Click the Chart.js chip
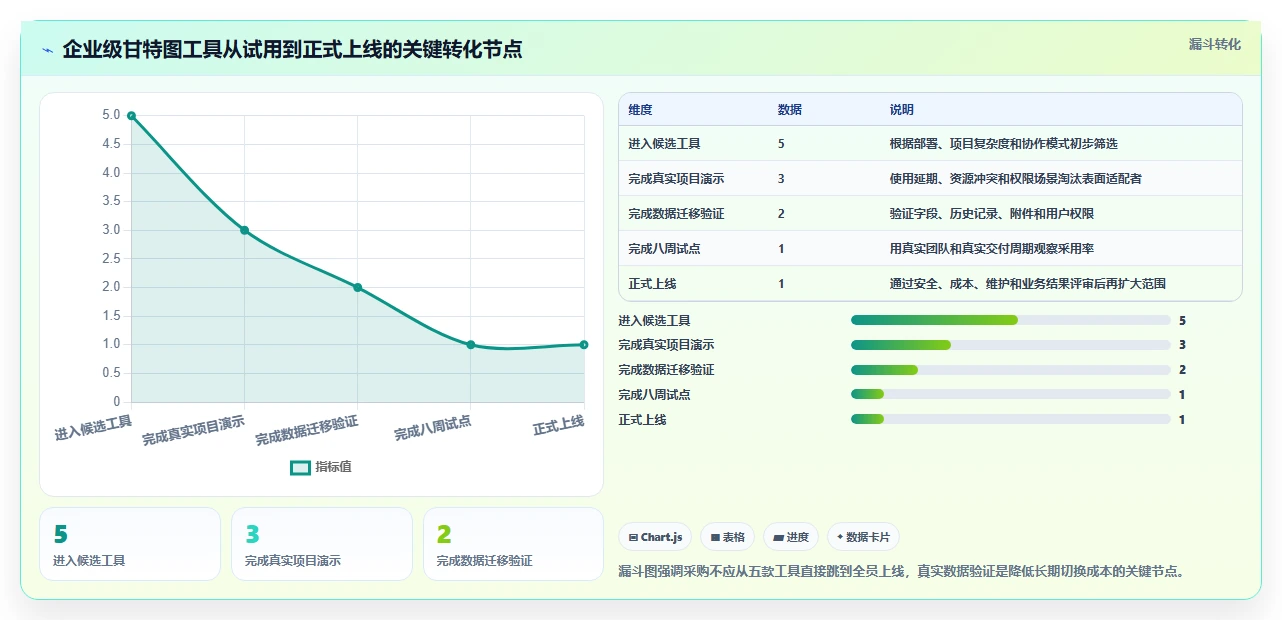The height and width of the screenshot is (620, 1282). click(x=656, y=537)
